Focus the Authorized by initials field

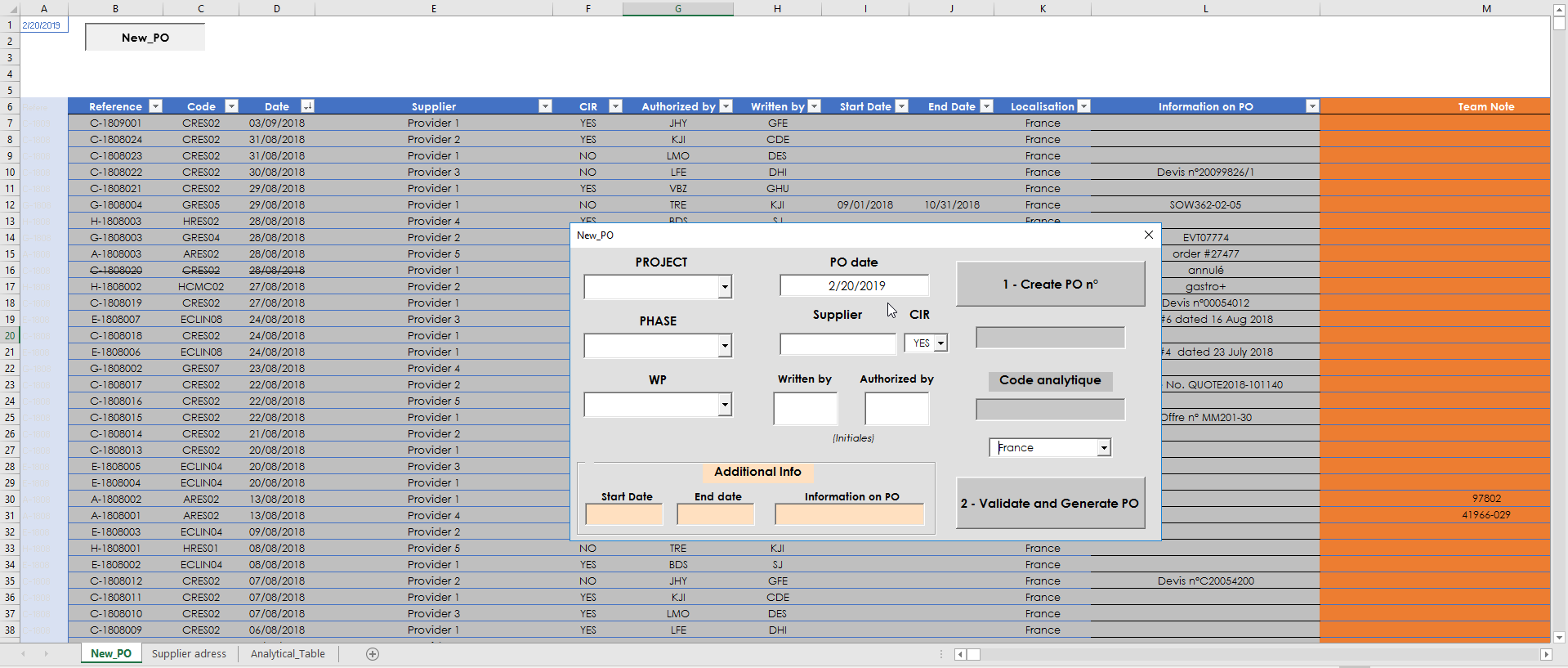coord(896,409)
